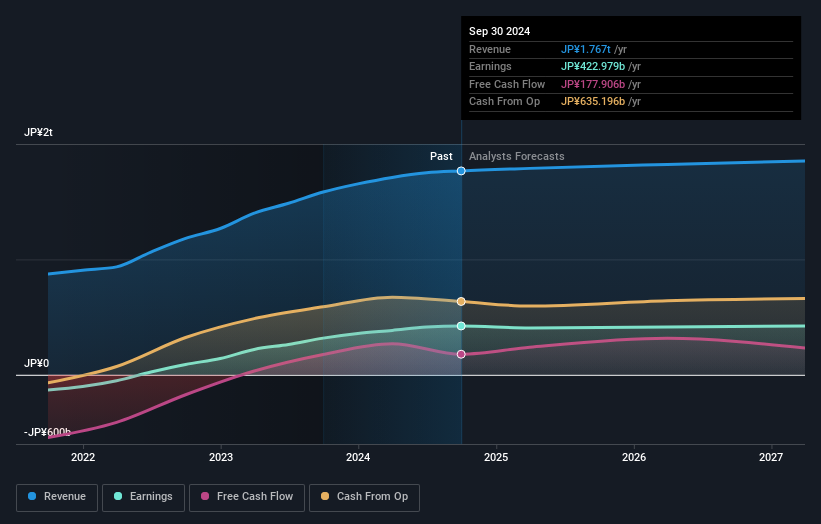
Task: Click the 2023 x-axis label
Action: click(221, 458)
